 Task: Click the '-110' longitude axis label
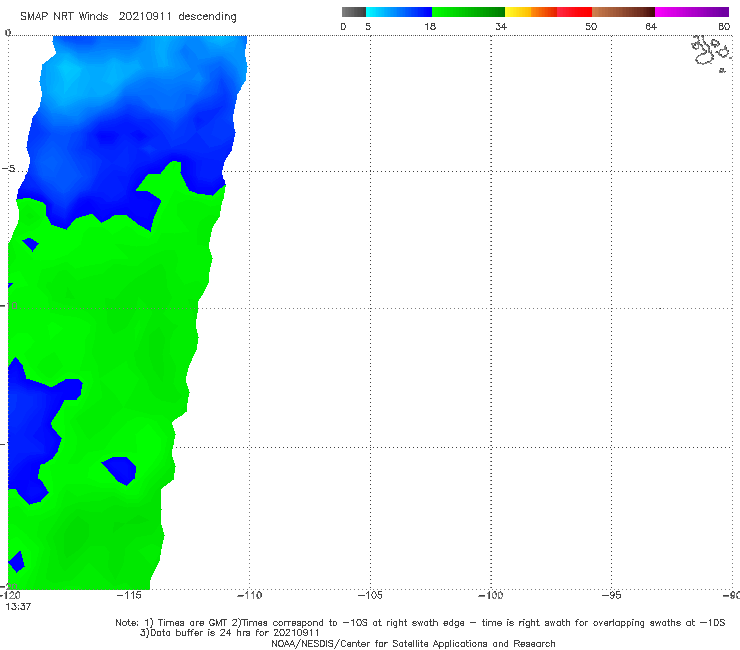(249, 595)
